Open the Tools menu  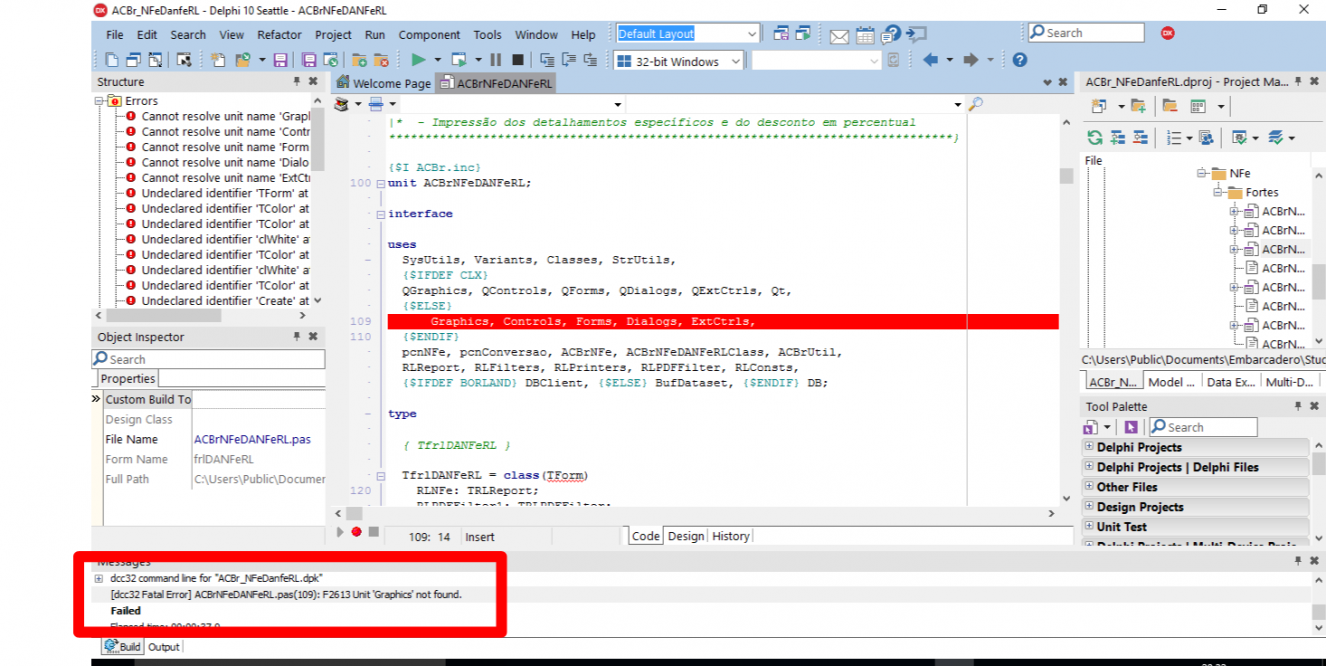point(487,35)
